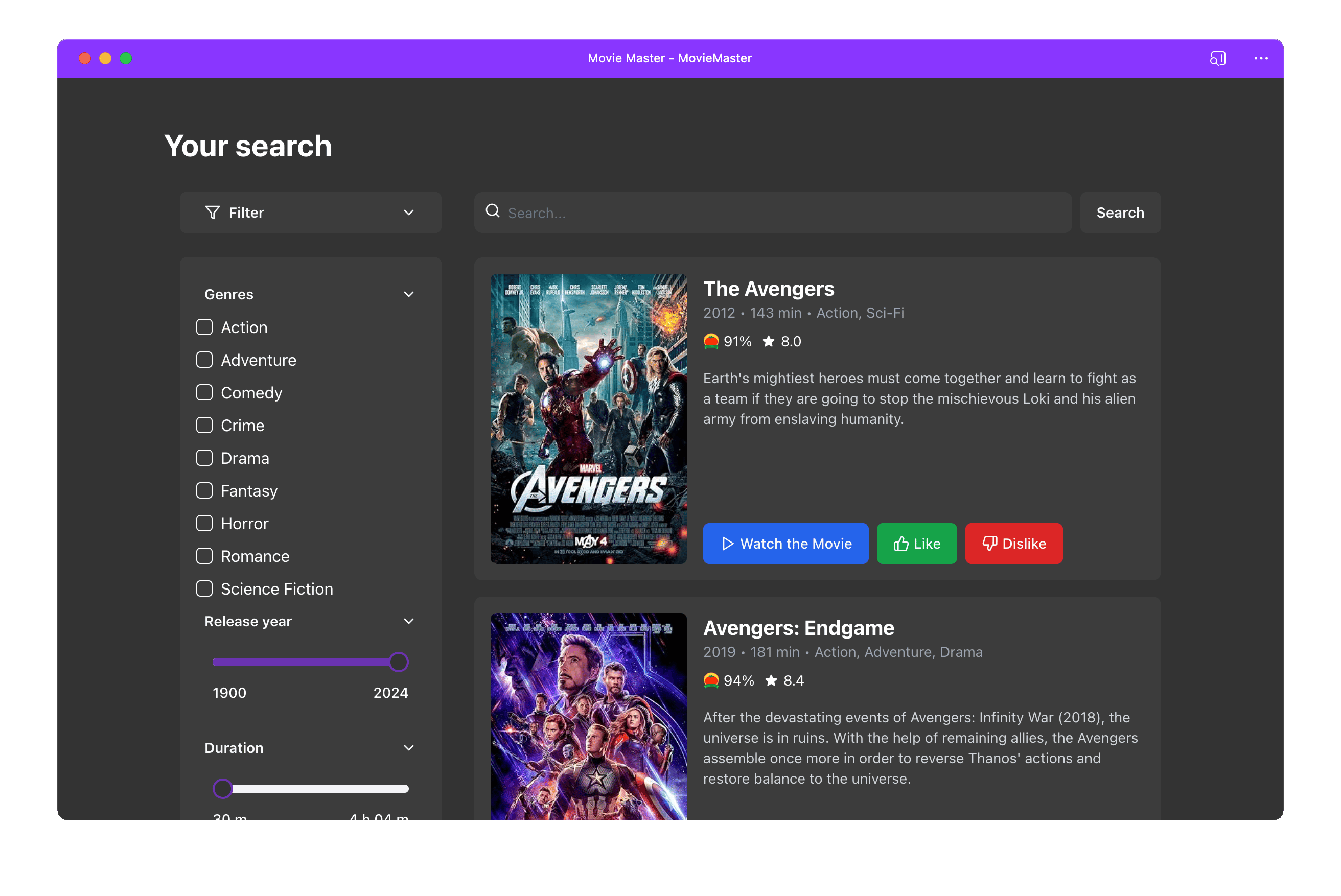Click '2012 • 143 min • Action, Sci-Fi' text
This screenshot has width=1341, height=896.
[x=803, y=313]
